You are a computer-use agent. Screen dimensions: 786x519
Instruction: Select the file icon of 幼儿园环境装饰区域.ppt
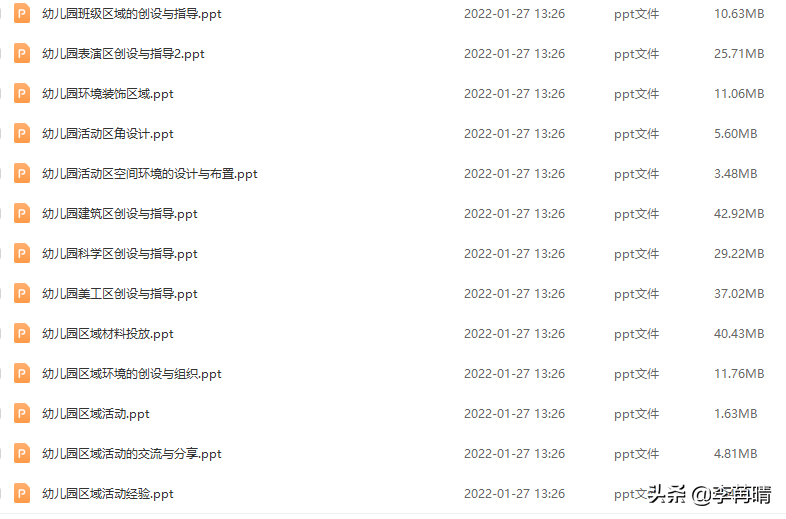(22, 94)
